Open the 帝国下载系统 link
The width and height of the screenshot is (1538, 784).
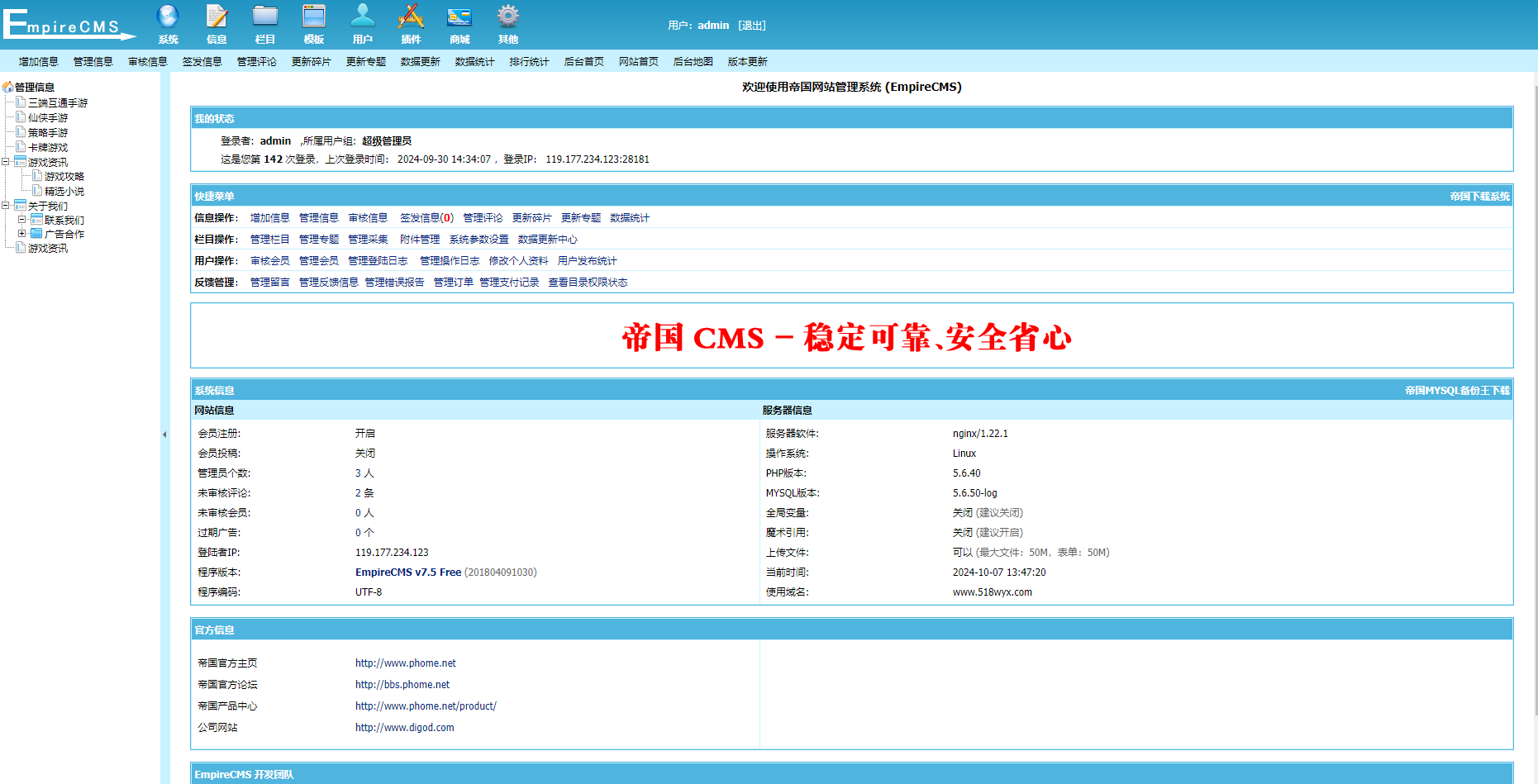[1480, 197]
